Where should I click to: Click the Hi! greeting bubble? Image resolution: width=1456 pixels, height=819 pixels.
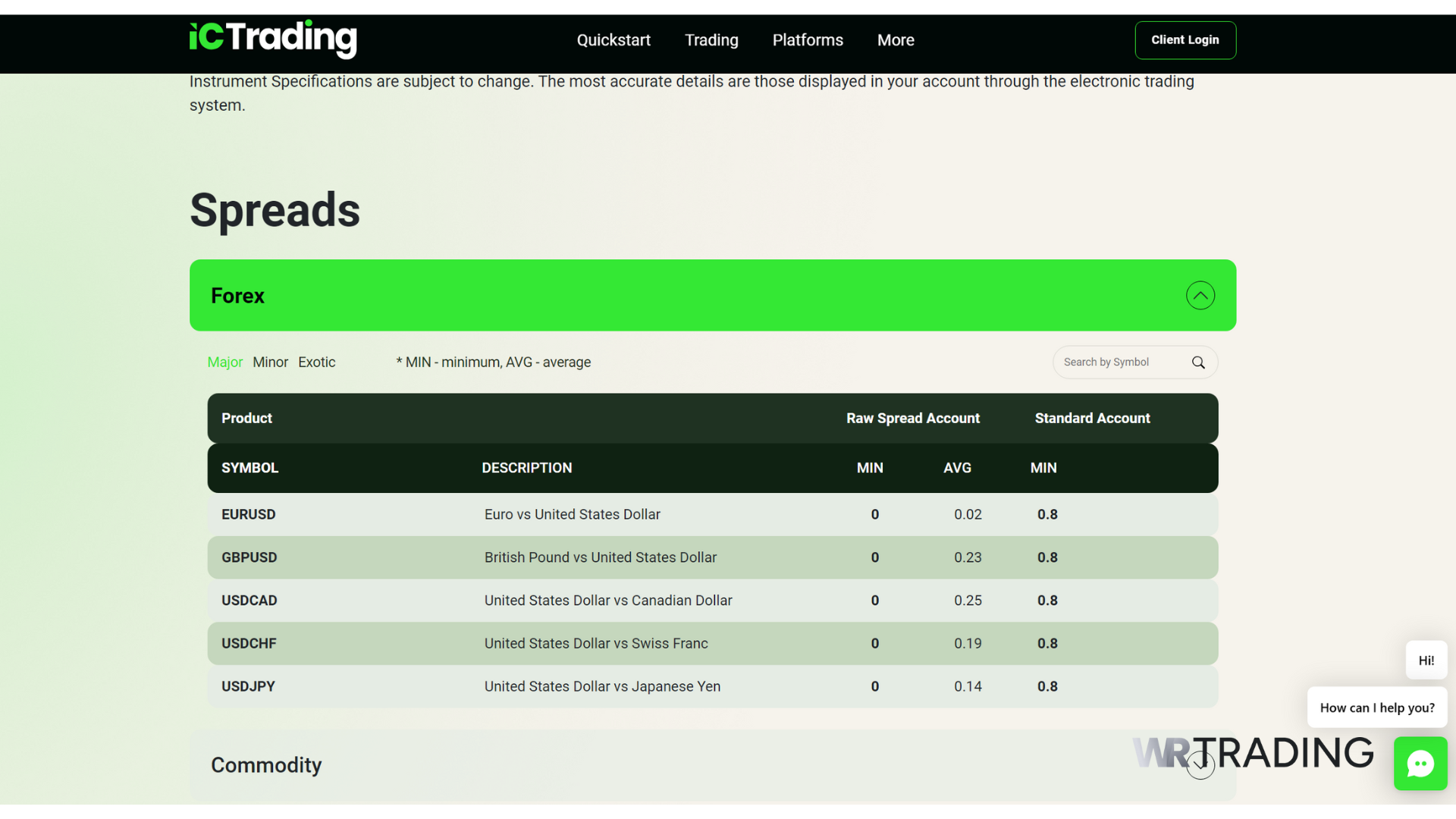click(x=1426, y=660)
